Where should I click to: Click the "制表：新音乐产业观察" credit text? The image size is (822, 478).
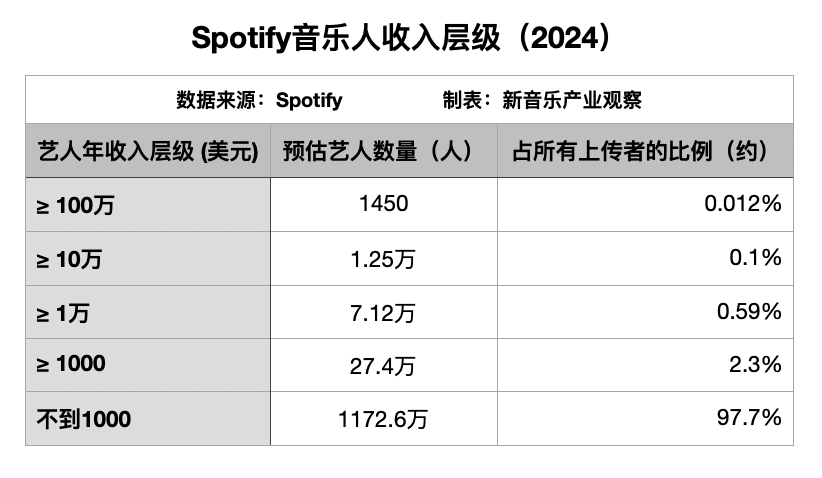pos(541,100)
